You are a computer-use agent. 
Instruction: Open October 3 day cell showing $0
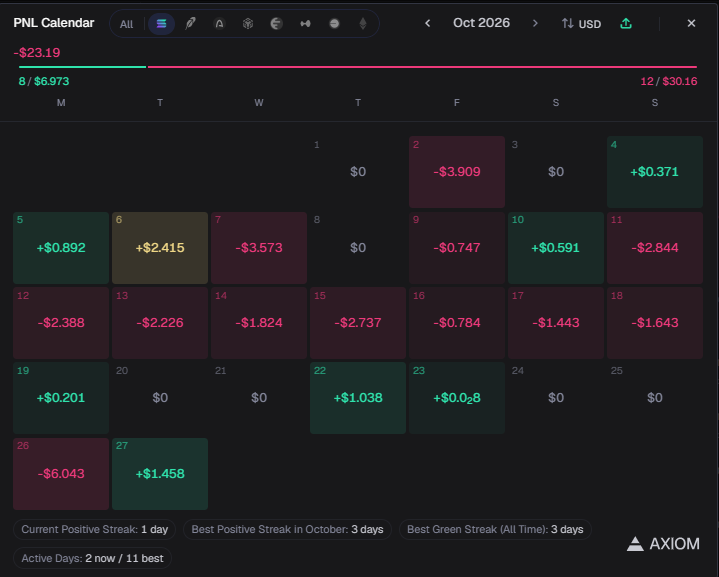(556, 172)
